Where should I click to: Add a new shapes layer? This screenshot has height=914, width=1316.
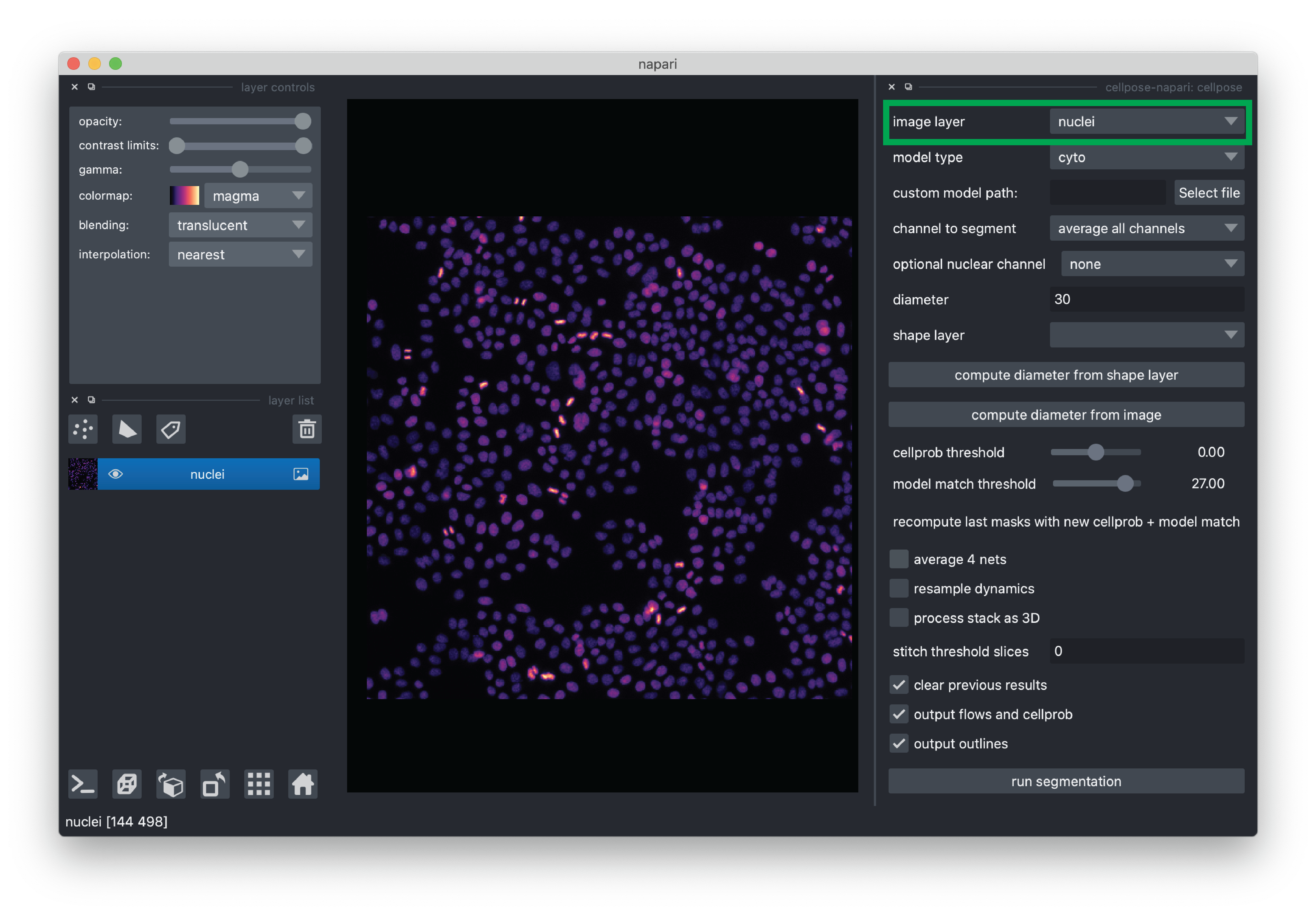pos(127,429)
